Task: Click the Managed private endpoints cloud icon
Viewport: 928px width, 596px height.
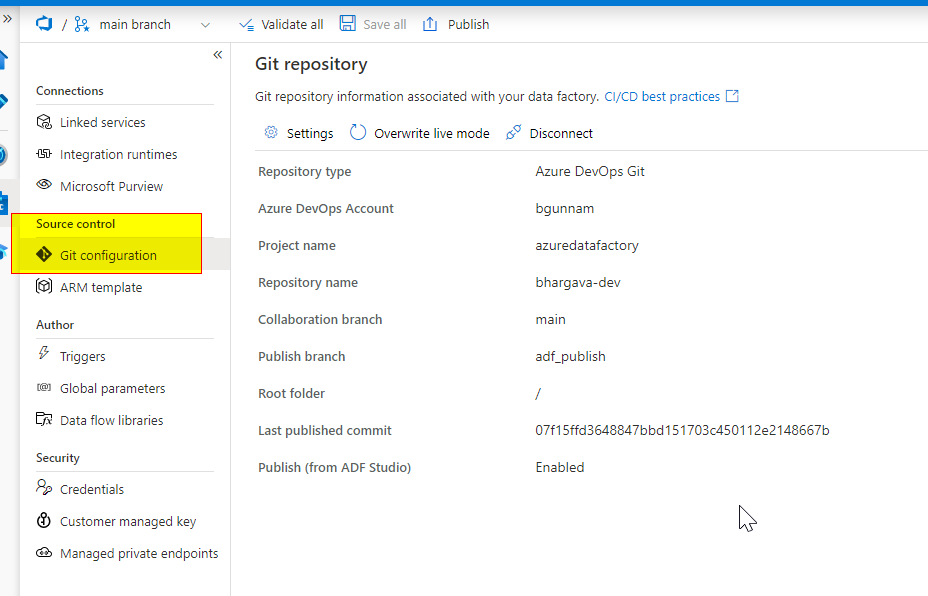Action: point(44,552)
